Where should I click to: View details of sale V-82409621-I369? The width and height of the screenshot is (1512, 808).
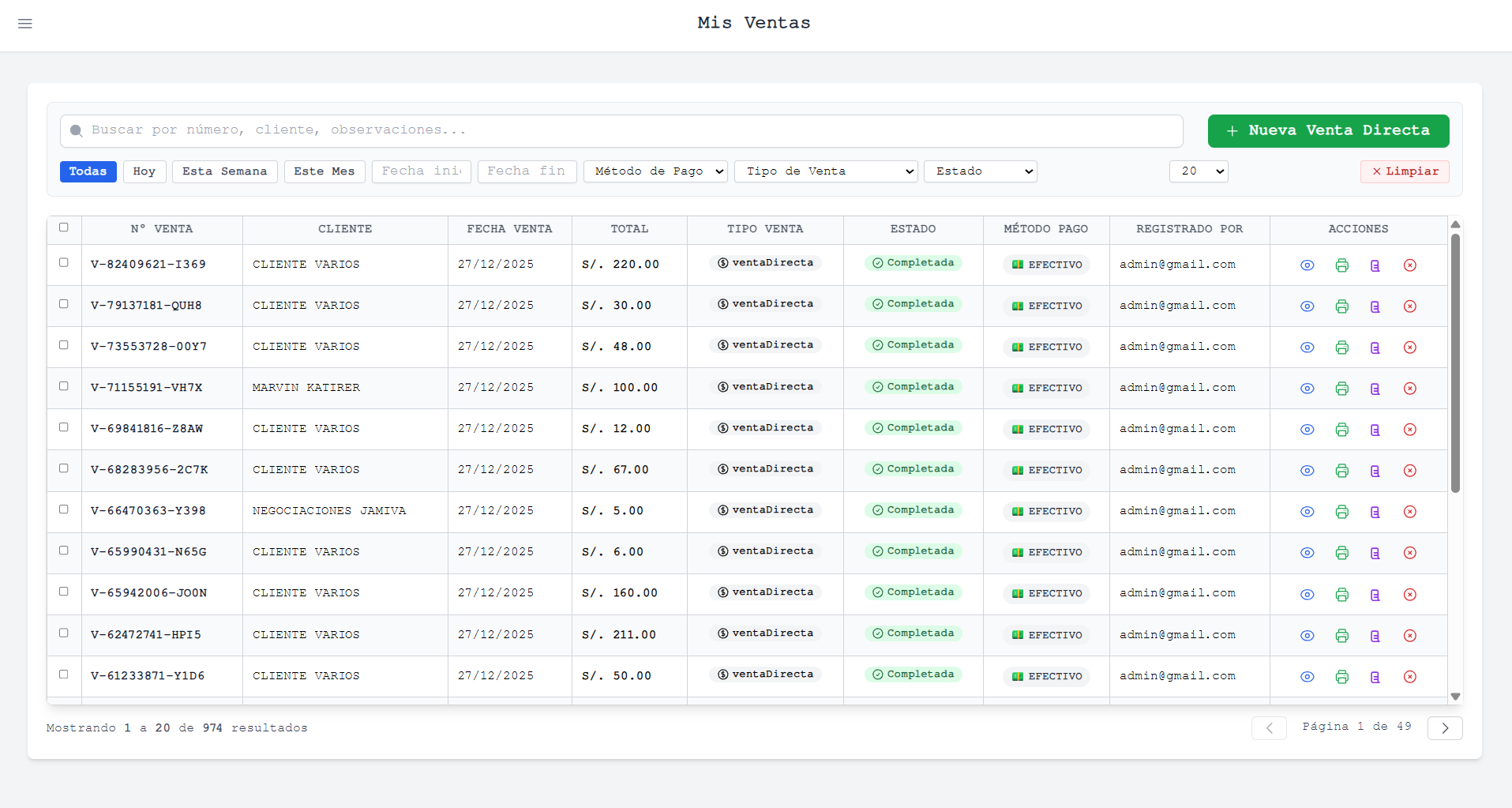(x=1308, y=265)
